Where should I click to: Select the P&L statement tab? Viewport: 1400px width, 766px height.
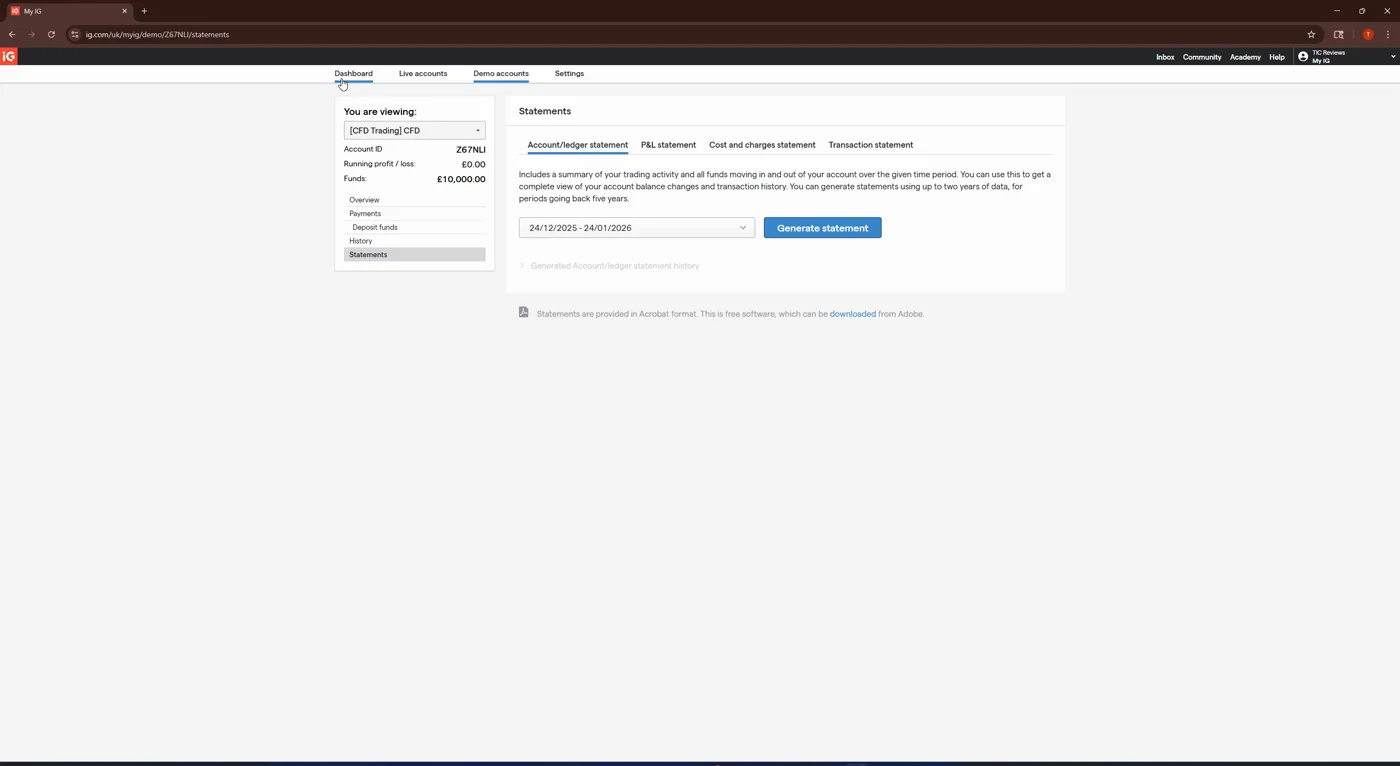668,145
